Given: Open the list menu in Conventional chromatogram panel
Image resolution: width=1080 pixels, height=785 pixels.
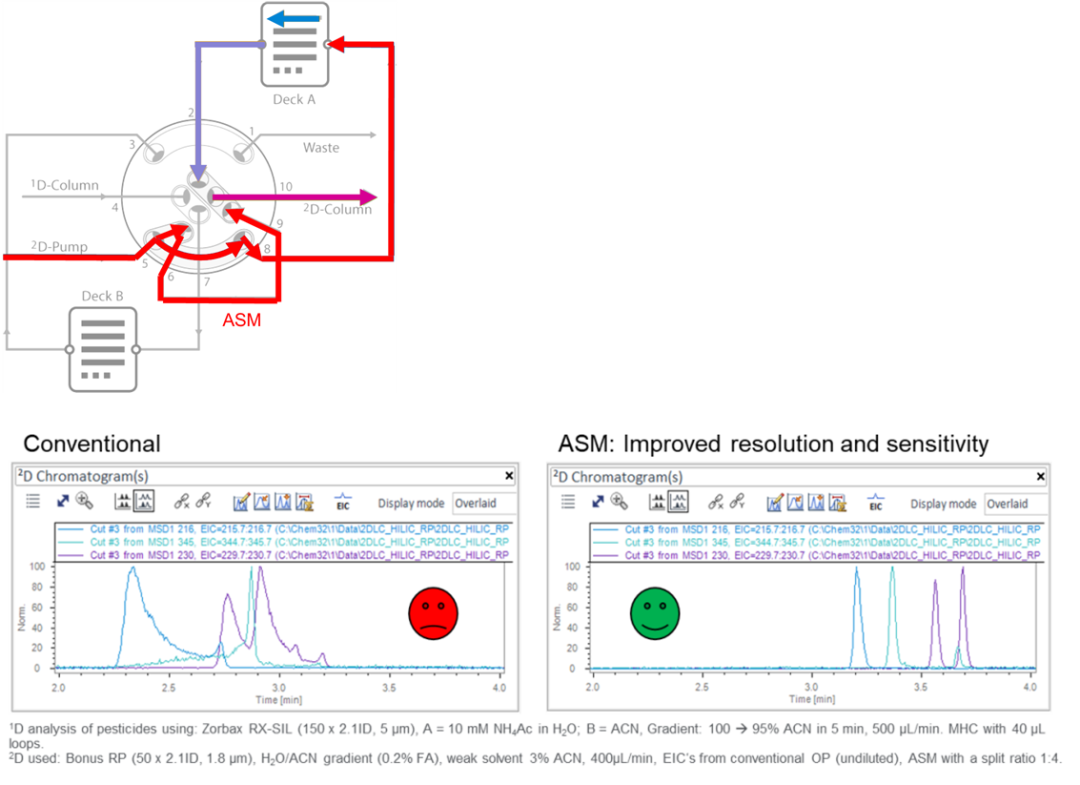Looking at the screenshot, I should [x=32, y=501].
